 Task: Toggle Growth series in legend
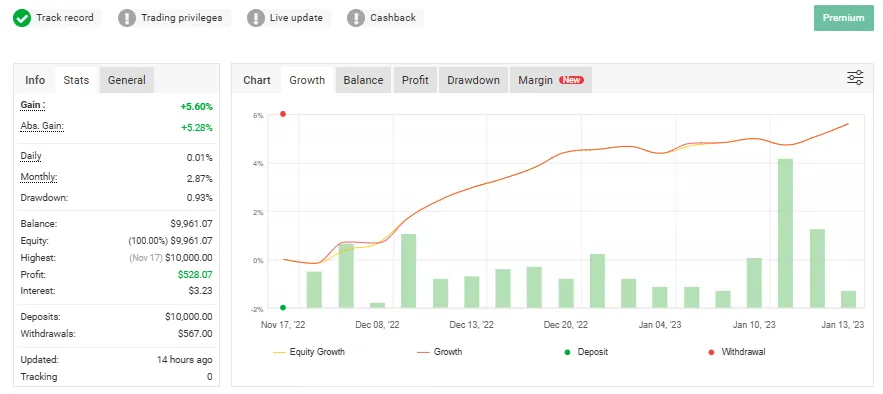coord(440,352)
